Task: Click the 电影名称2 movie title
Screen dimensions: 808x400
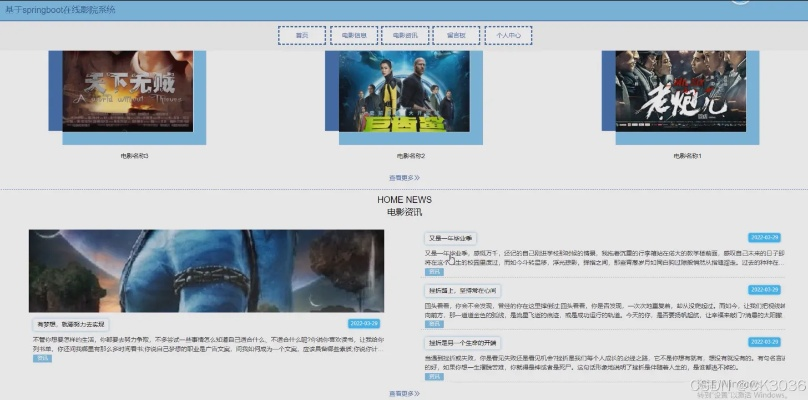Action: point(411,156)
